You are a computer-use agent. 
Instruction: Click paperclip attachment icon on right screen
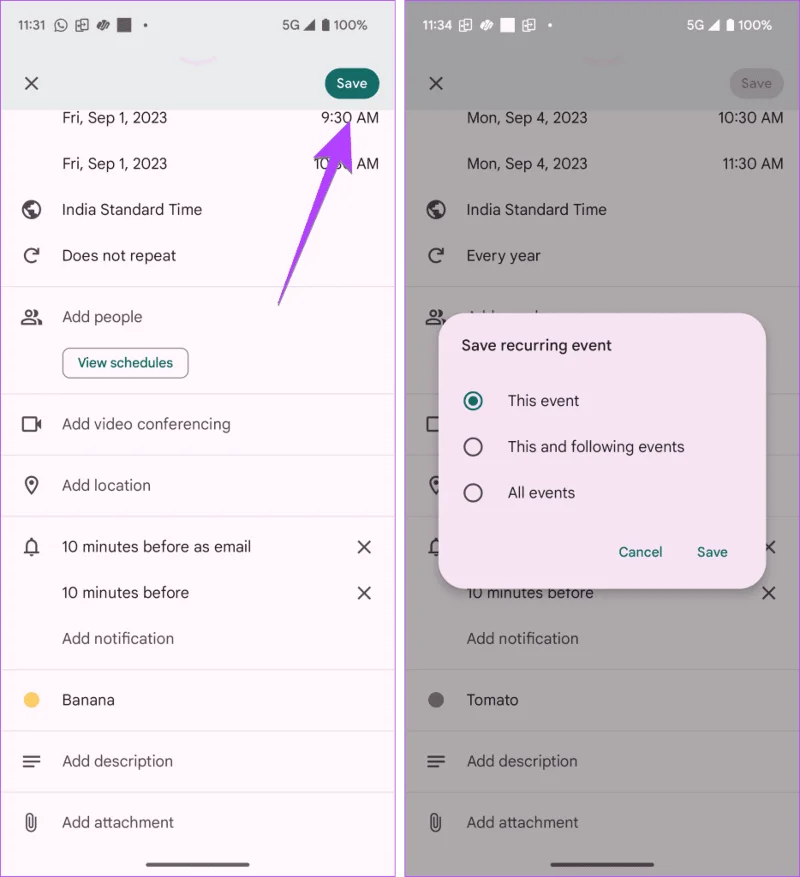(x=436, y=823)
